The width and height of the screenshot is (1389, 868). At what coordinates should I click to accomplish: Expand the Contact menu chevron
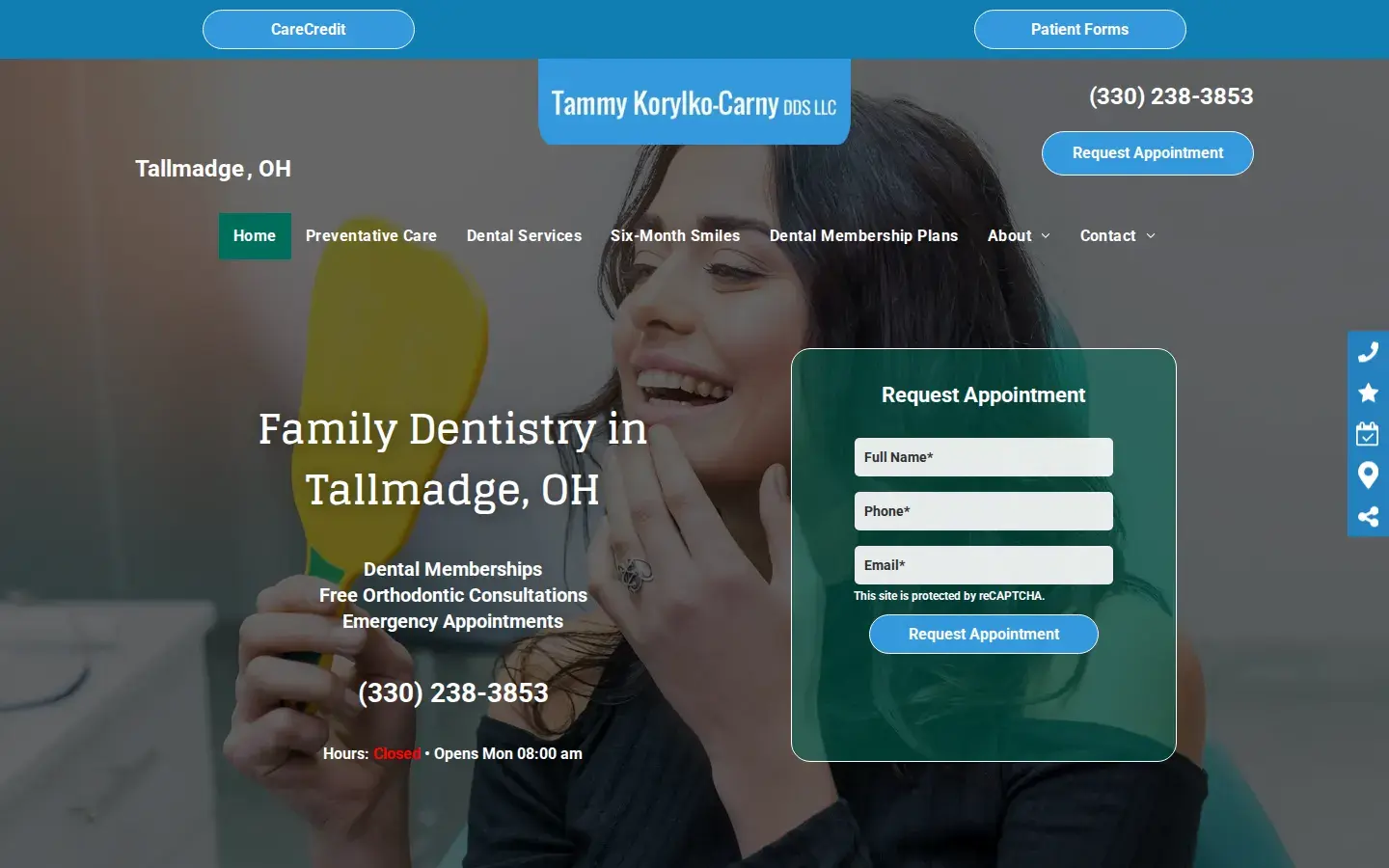[1151, 236]
